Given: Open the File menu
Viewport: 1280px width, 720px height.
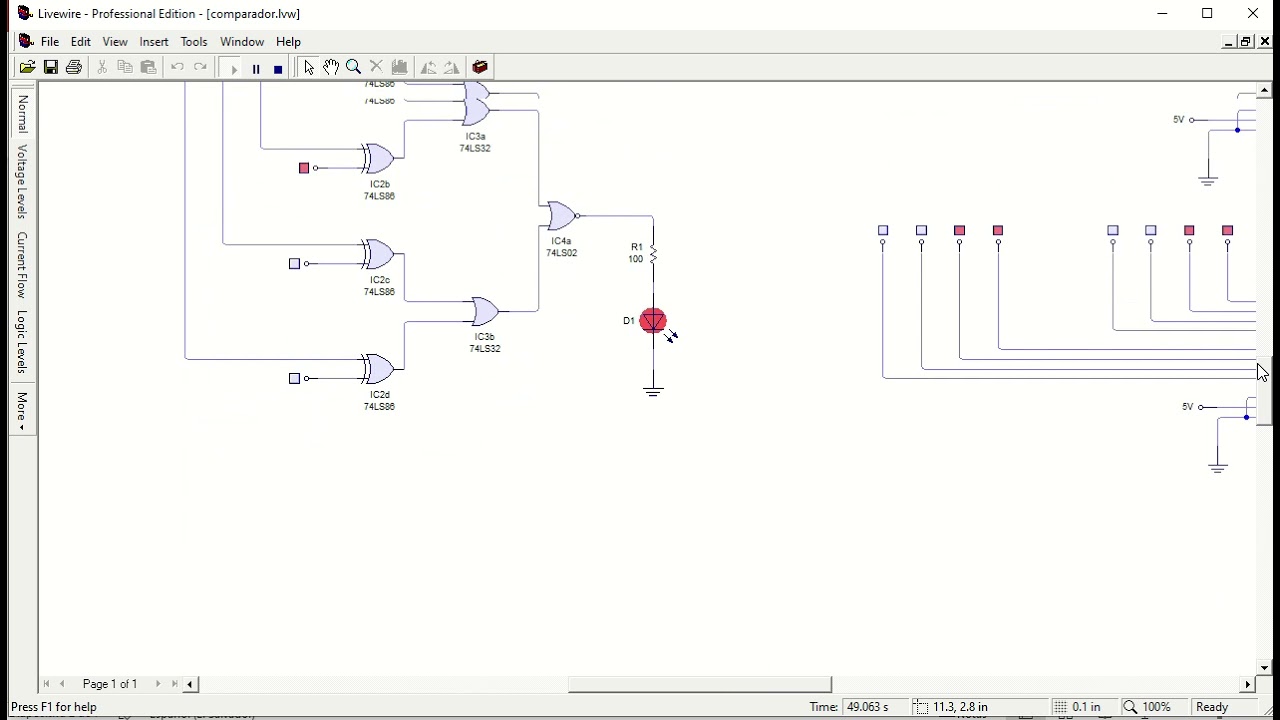Looking at the screenshot, I should [x=50, y=42].
